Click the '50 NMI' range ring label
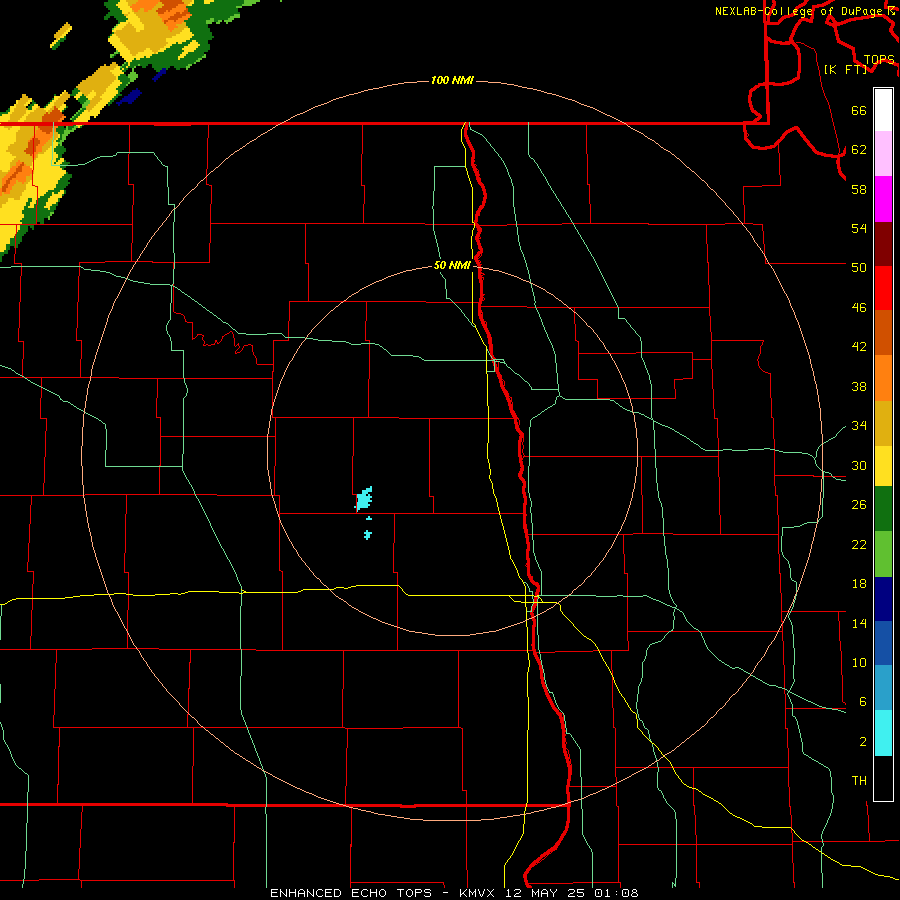The width and height of the screenshot is (900, 900). point(452,265)
